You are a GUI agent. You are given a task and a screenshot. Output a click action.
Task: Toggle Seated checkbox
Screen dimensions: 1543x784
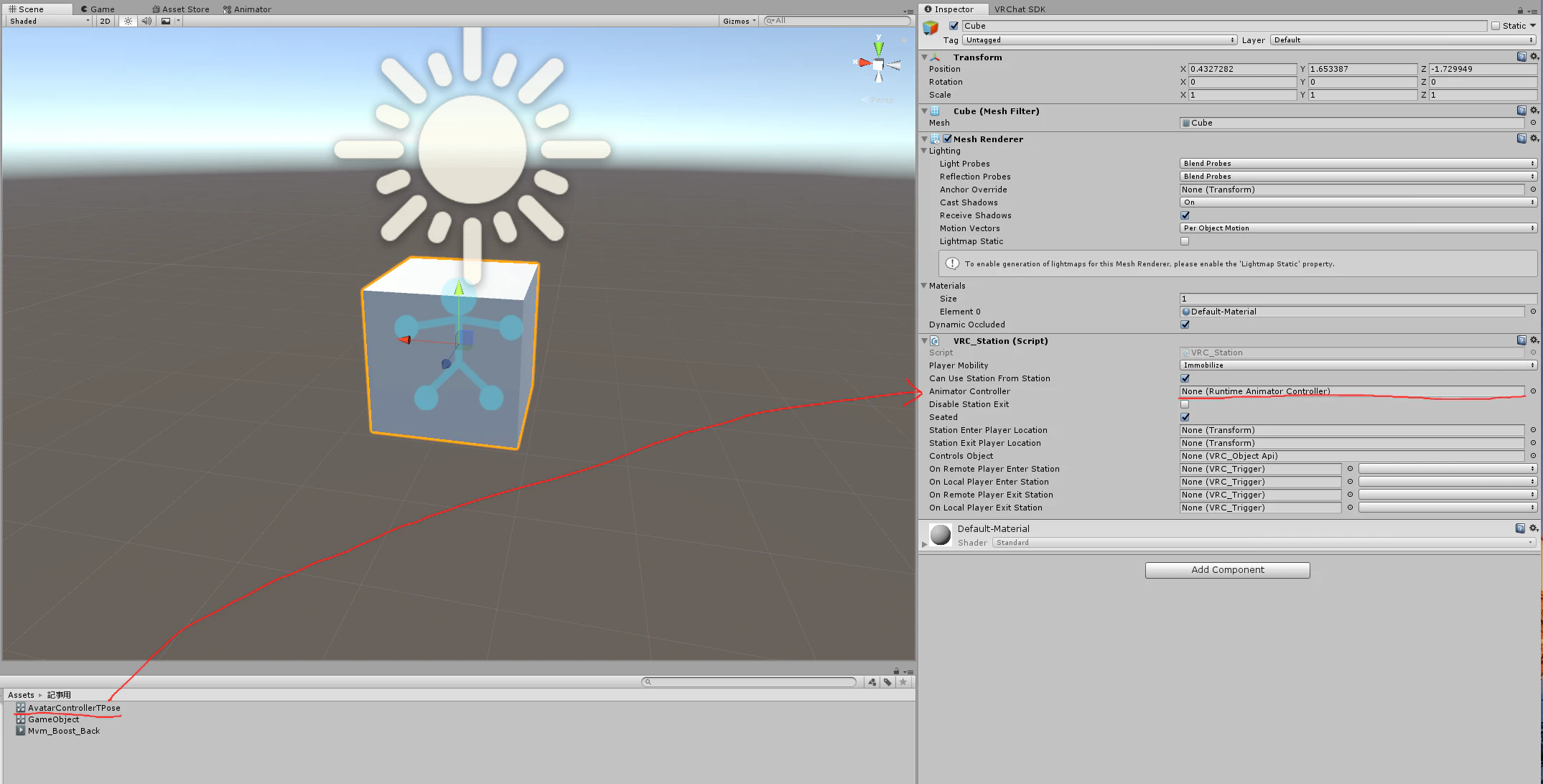pyautogui.click(x=1185, y=417)
